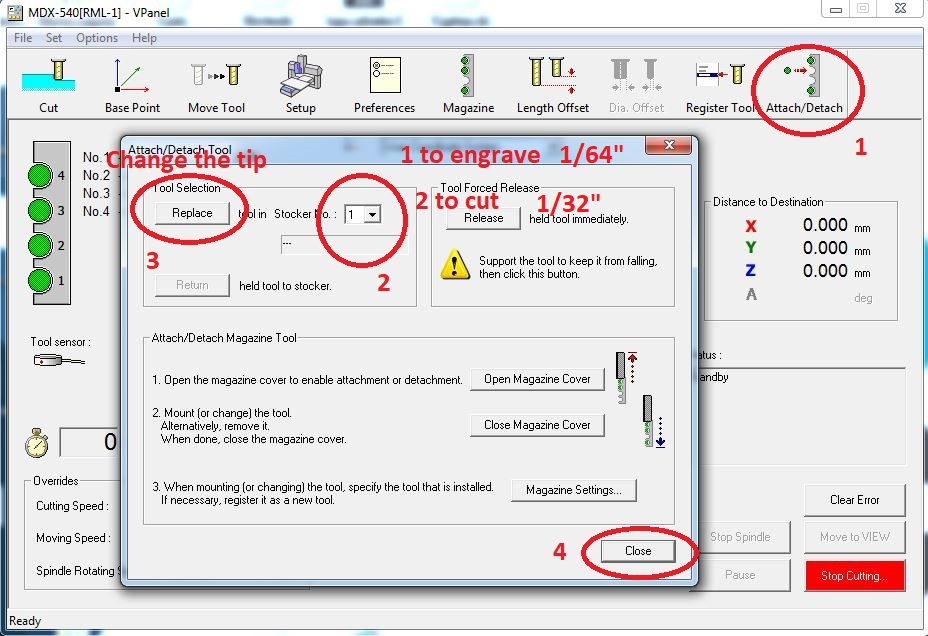Open the Set menu

(54, 38)
